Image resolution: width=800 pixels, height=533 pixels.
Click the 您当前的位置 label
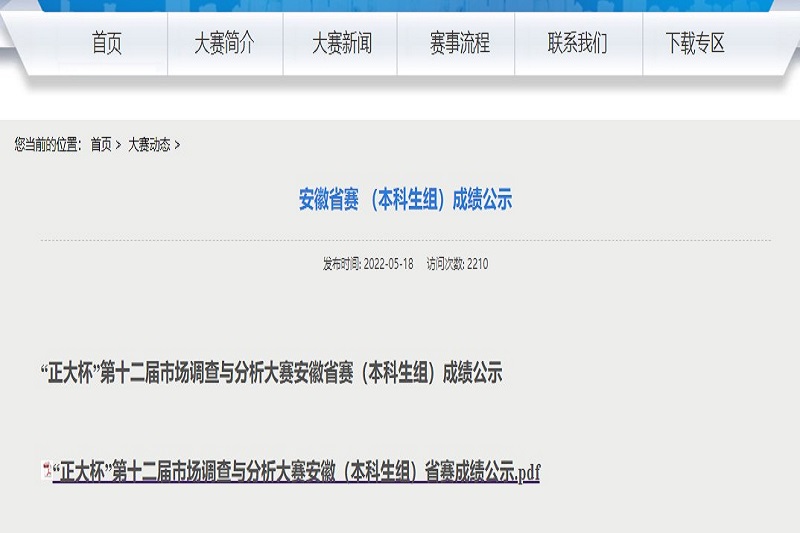point(48,145)
